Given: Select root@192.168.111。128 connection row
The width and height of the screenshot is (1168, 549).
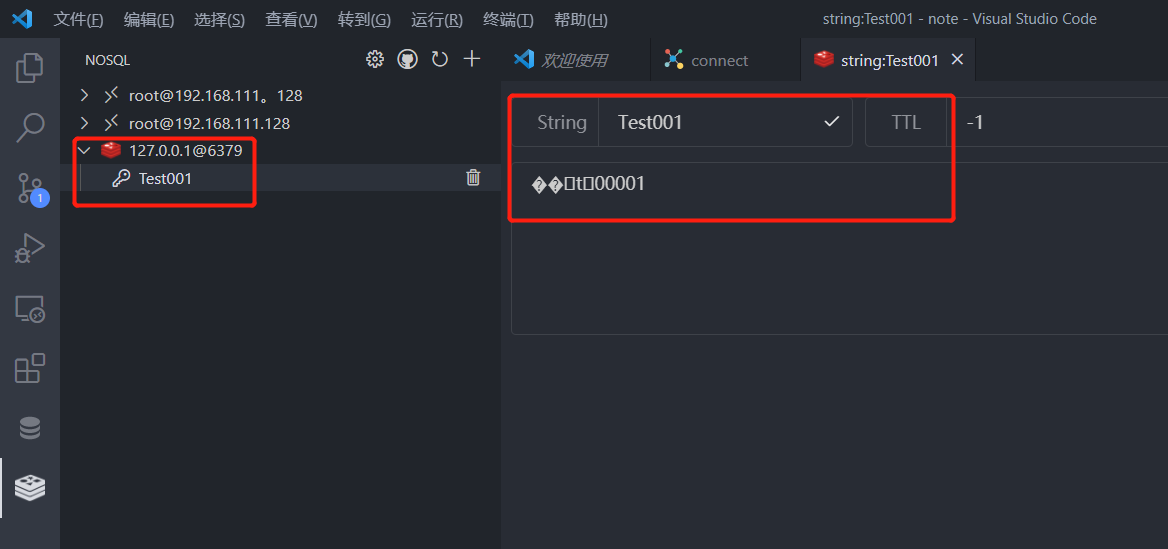Looking at the screenshot, I should (280, 95).
